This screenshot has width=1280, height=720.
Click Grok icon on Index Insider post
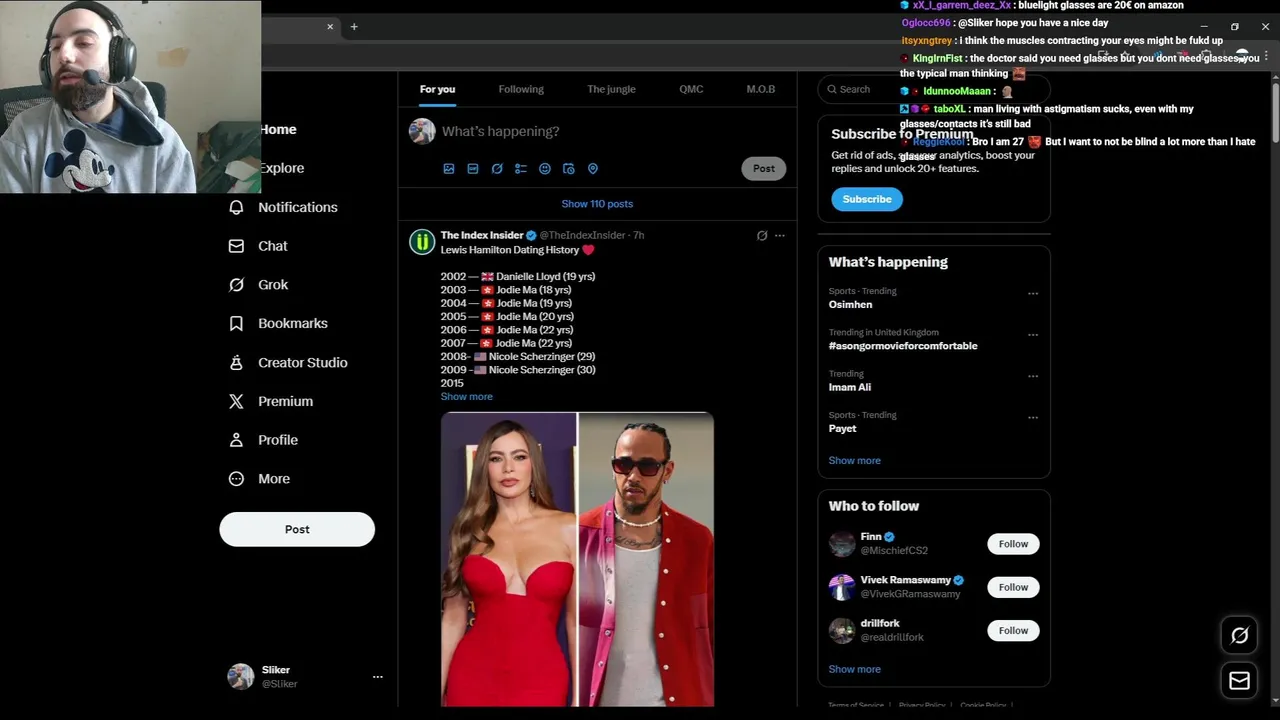(762, 236)
